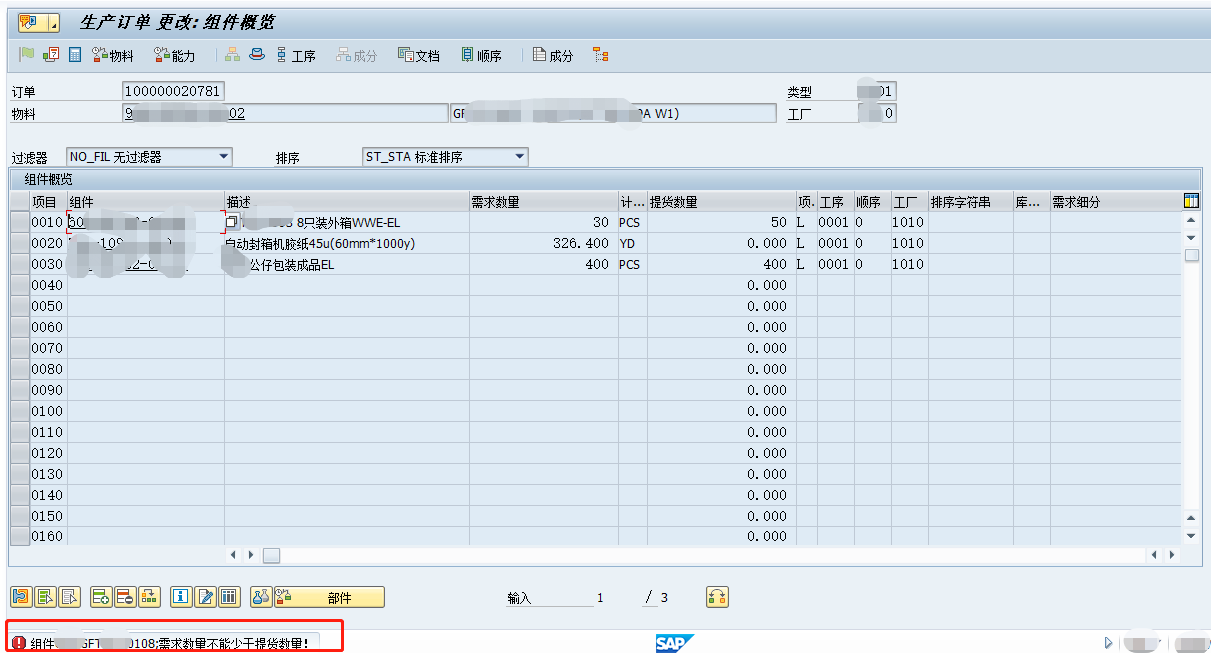Click the insert row icon with green plus
This screenshot has width=1211, height=653.
click(100, 597)
